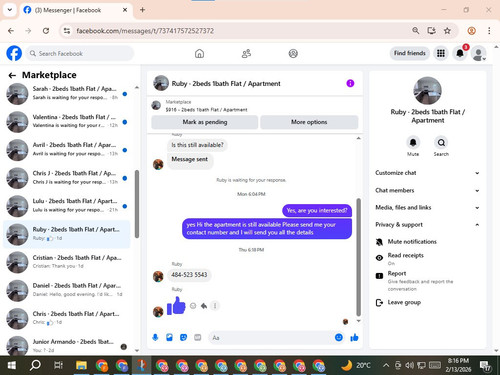This screenshot has height=375, width=500.
Task: Open Avril's apartment conversation
Action: 67,149
